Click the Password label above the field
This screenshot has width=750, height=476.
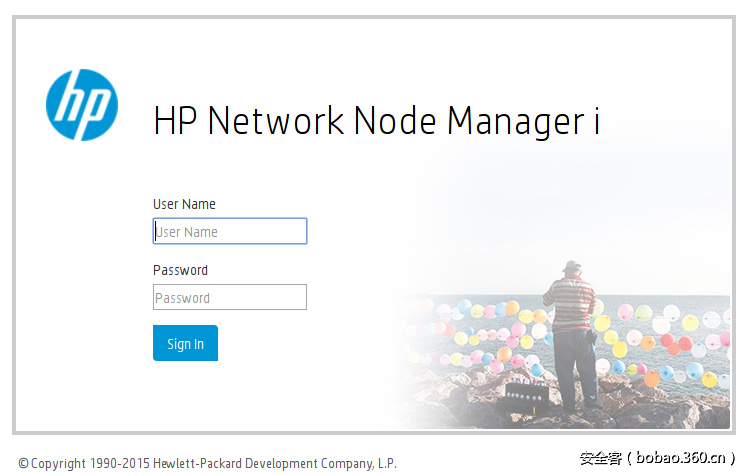click(180, 270)
